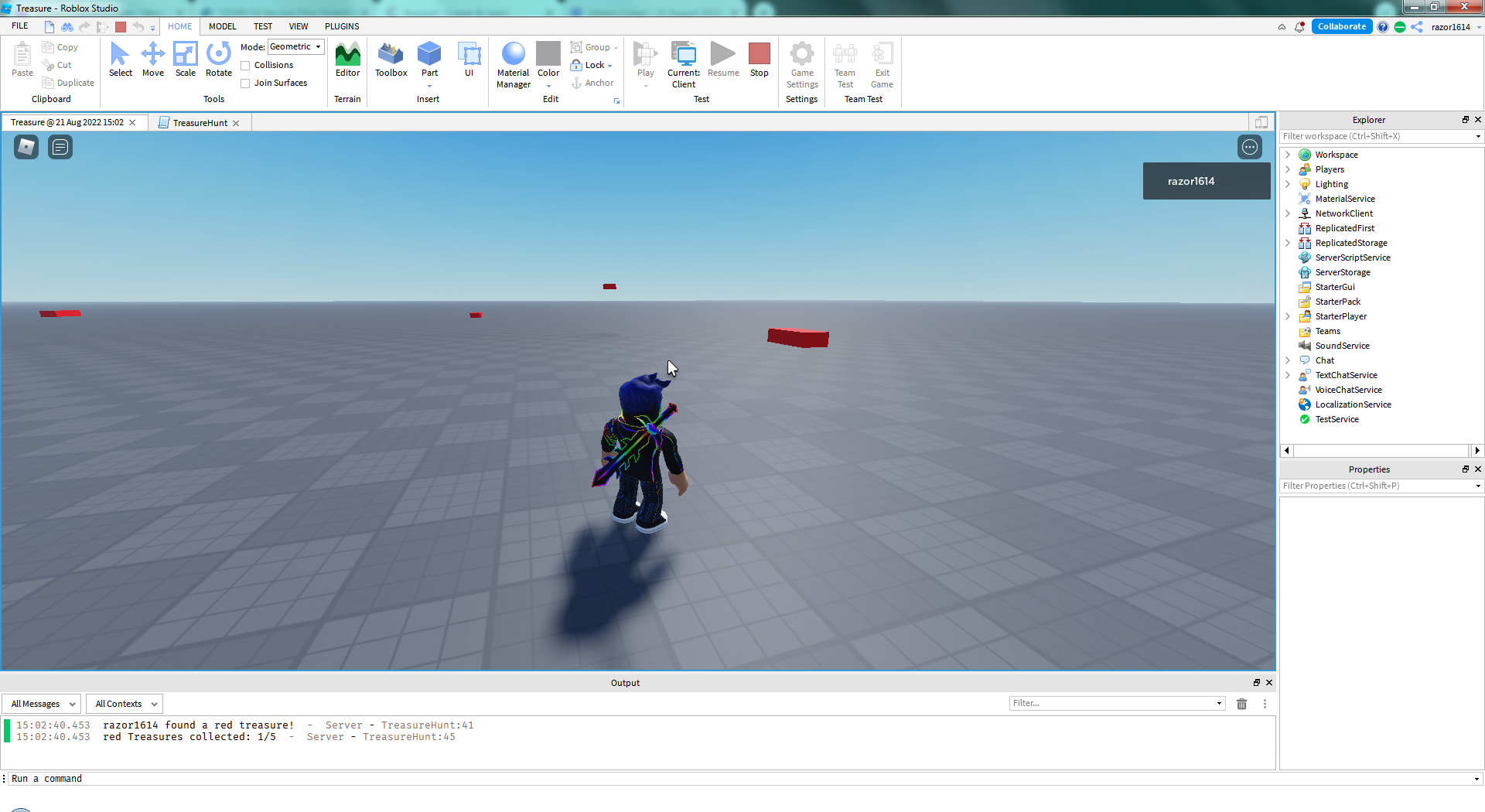Click the Paste button
The height and width of the screenshot is (812, 1485).
(22, 60)
